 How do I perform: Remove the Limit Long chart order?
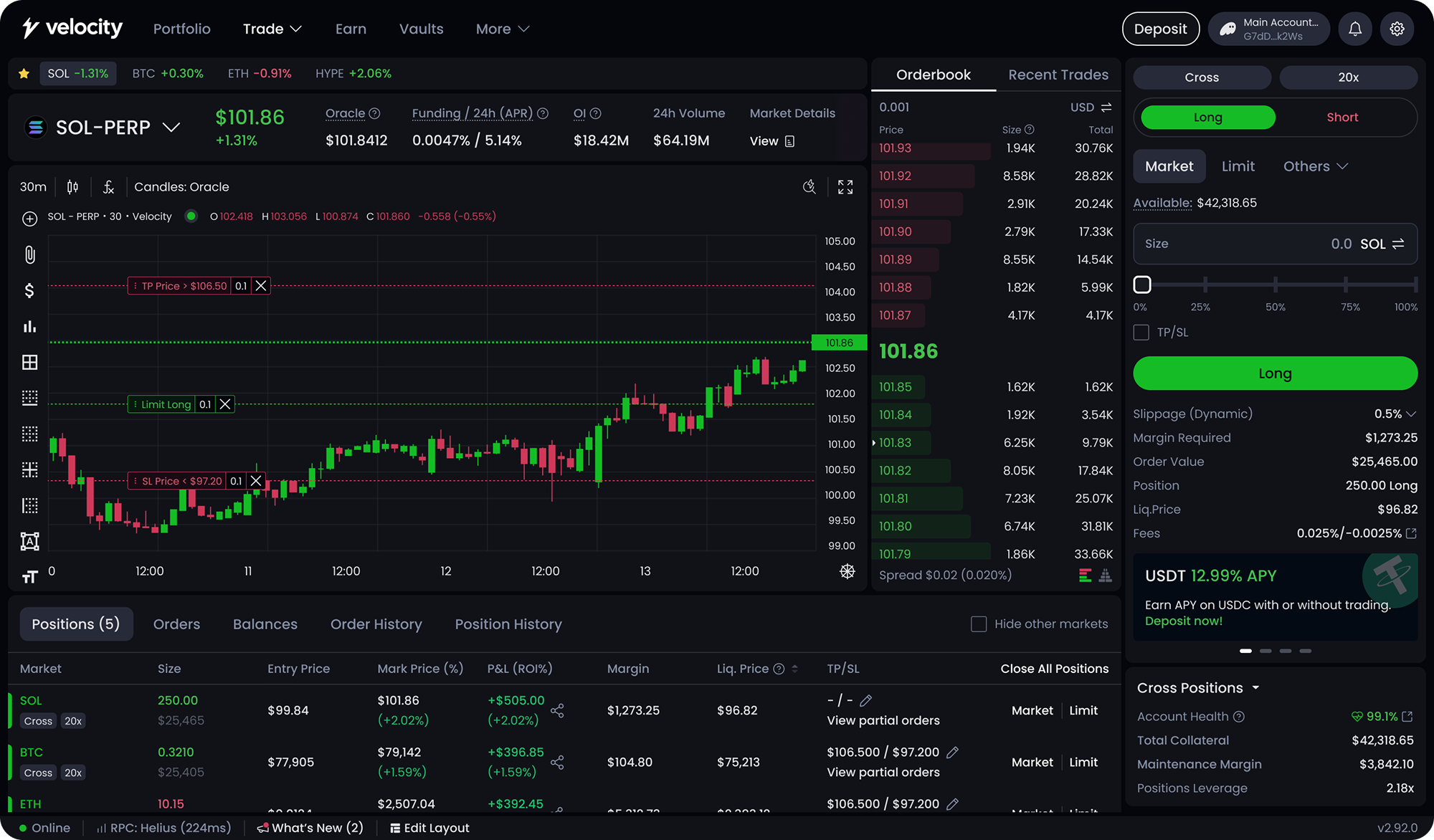point(225,404)
